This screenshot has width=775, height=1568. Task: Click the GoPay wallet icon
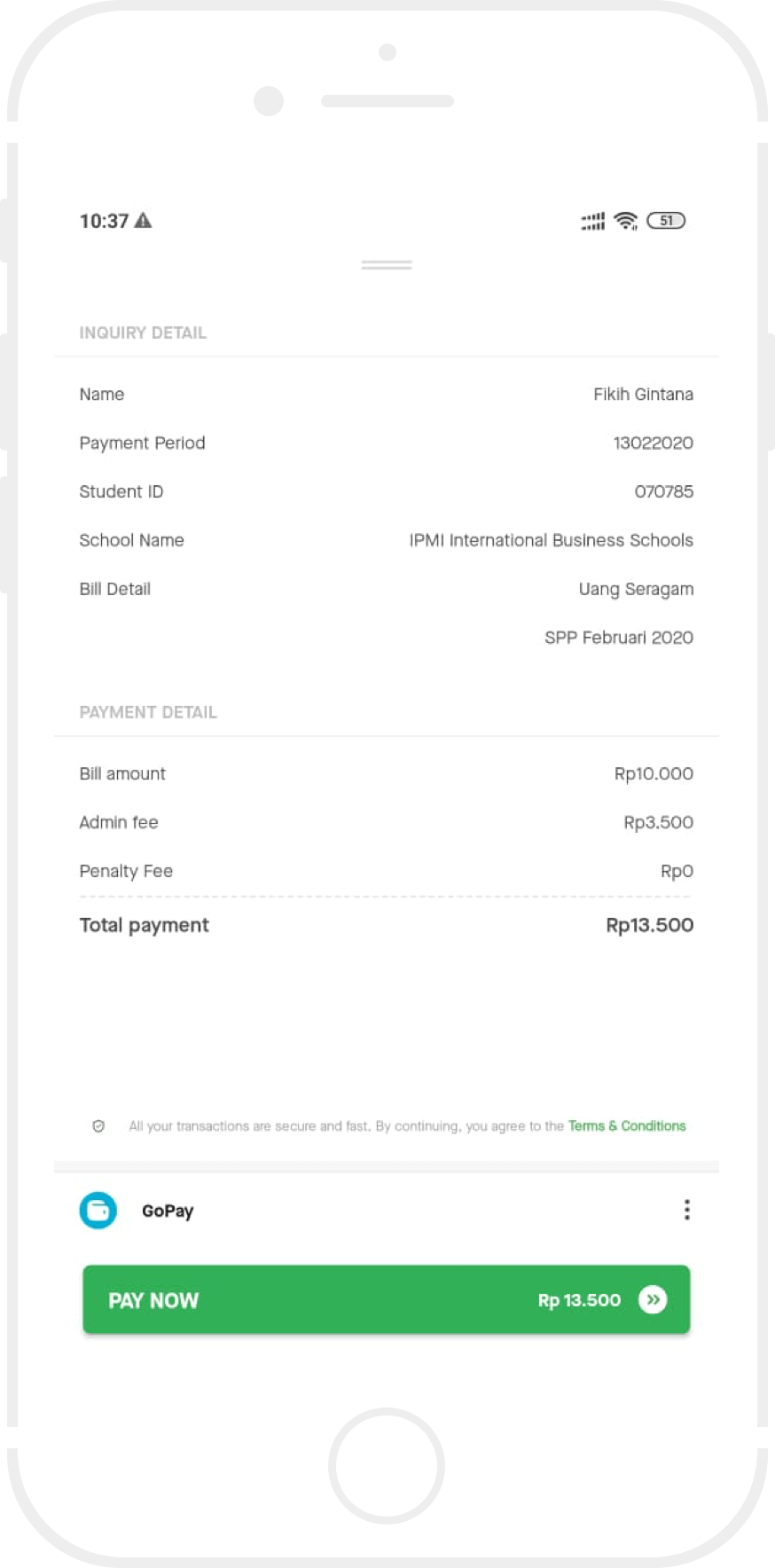[98, 1211]
